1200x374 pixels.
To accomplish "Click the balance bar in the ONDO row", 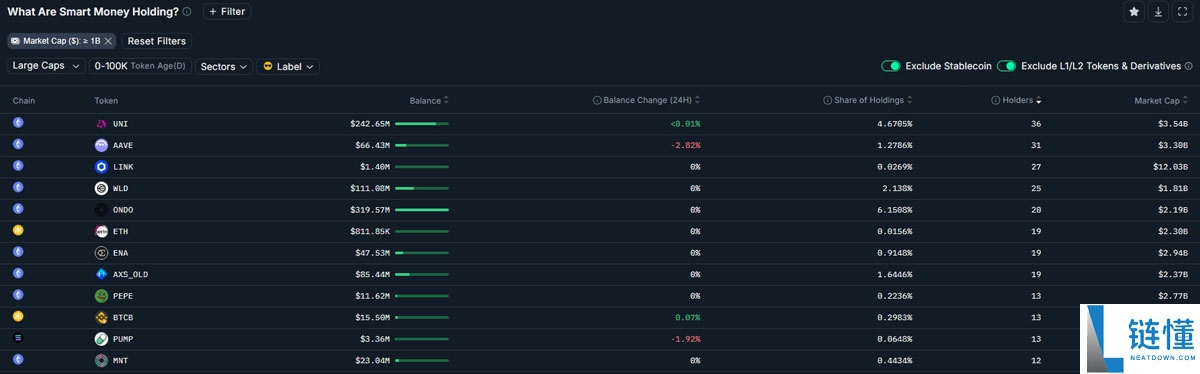I will (x=422, y=210).
